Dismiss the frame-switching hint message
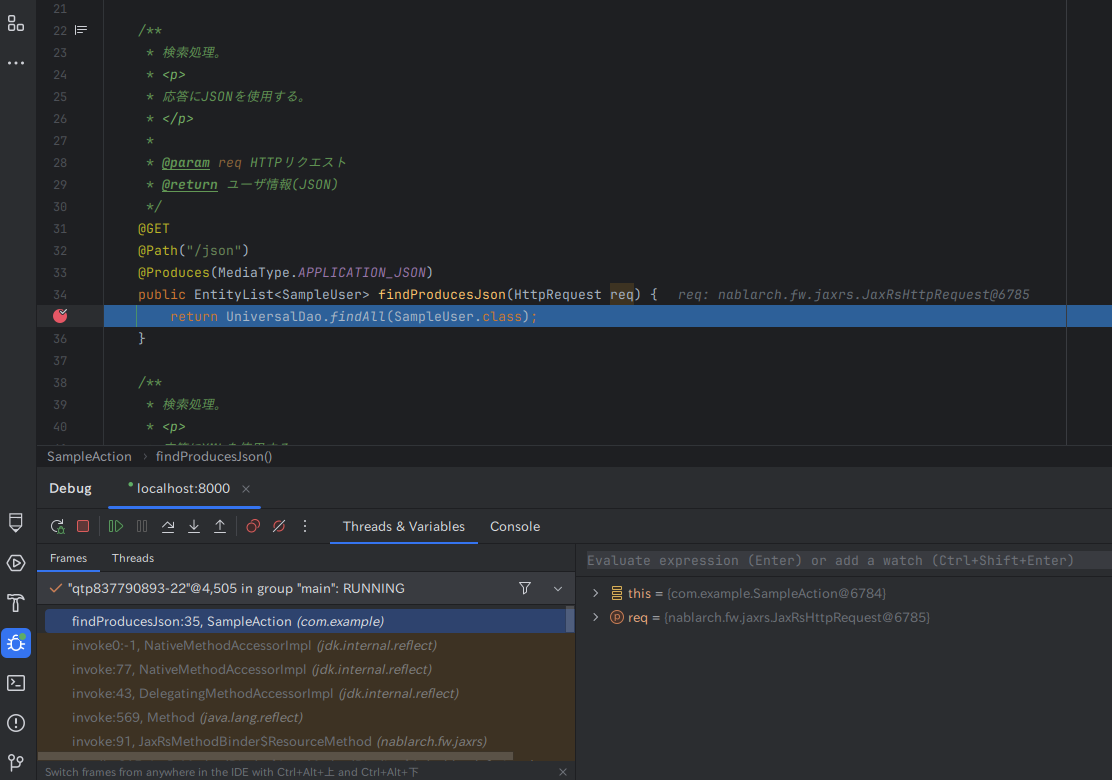Viewport: 1112px width, 780px height. click(x=562, y=771)
